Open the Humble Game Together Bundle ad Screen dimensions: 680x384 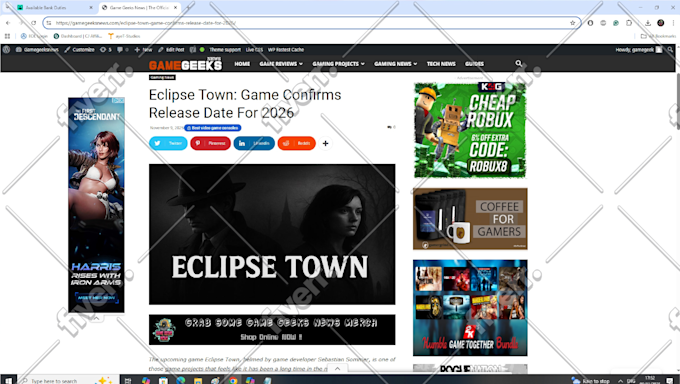click(470, 308)
